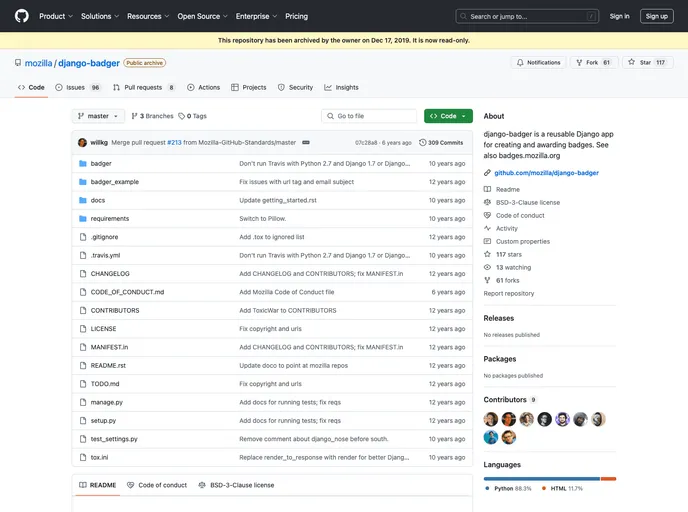
Task: Fork the repository
Action: coord(594,62)
